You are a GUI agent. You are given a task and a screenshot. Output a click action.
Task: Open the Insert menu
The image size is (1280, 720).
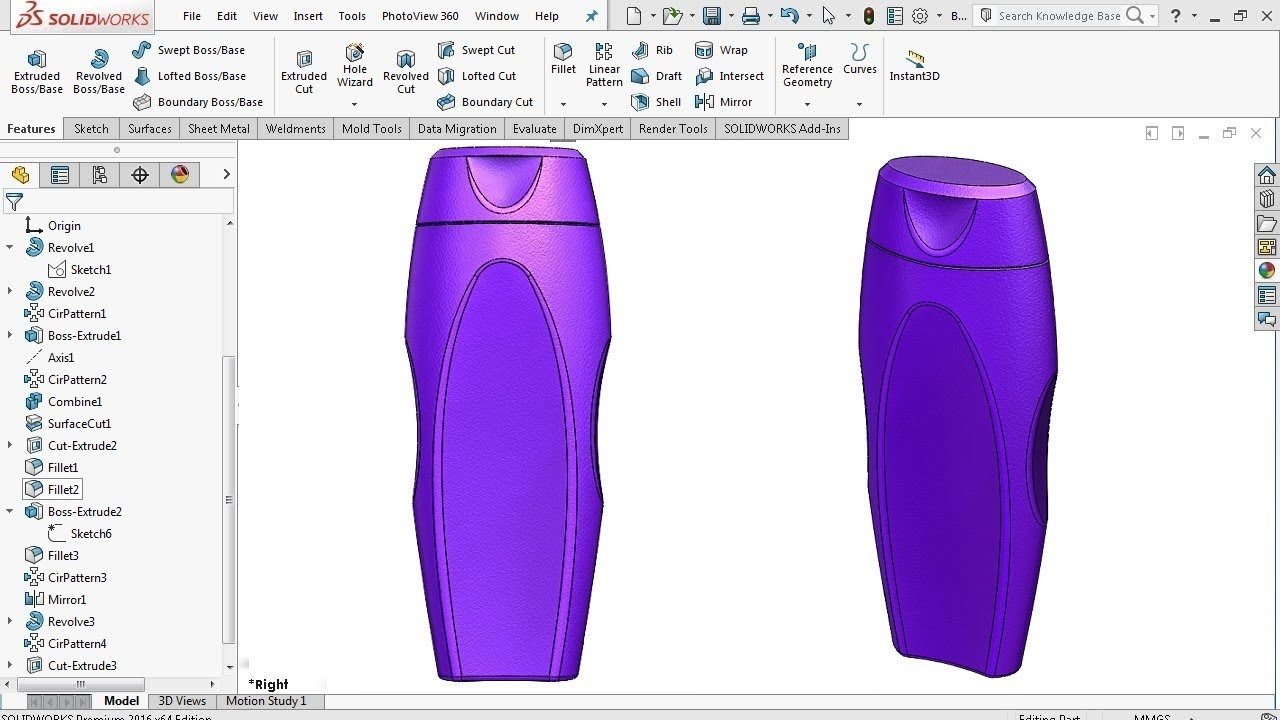pos(308,16)
